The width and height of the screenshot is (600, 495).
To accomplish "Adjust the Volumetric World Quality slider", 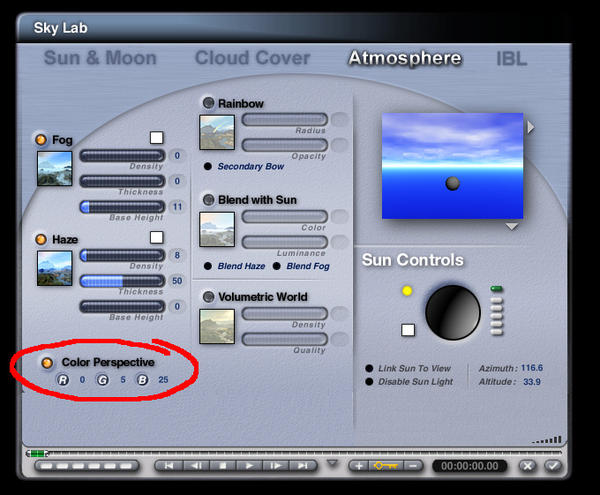I will (x=285, y=339).
